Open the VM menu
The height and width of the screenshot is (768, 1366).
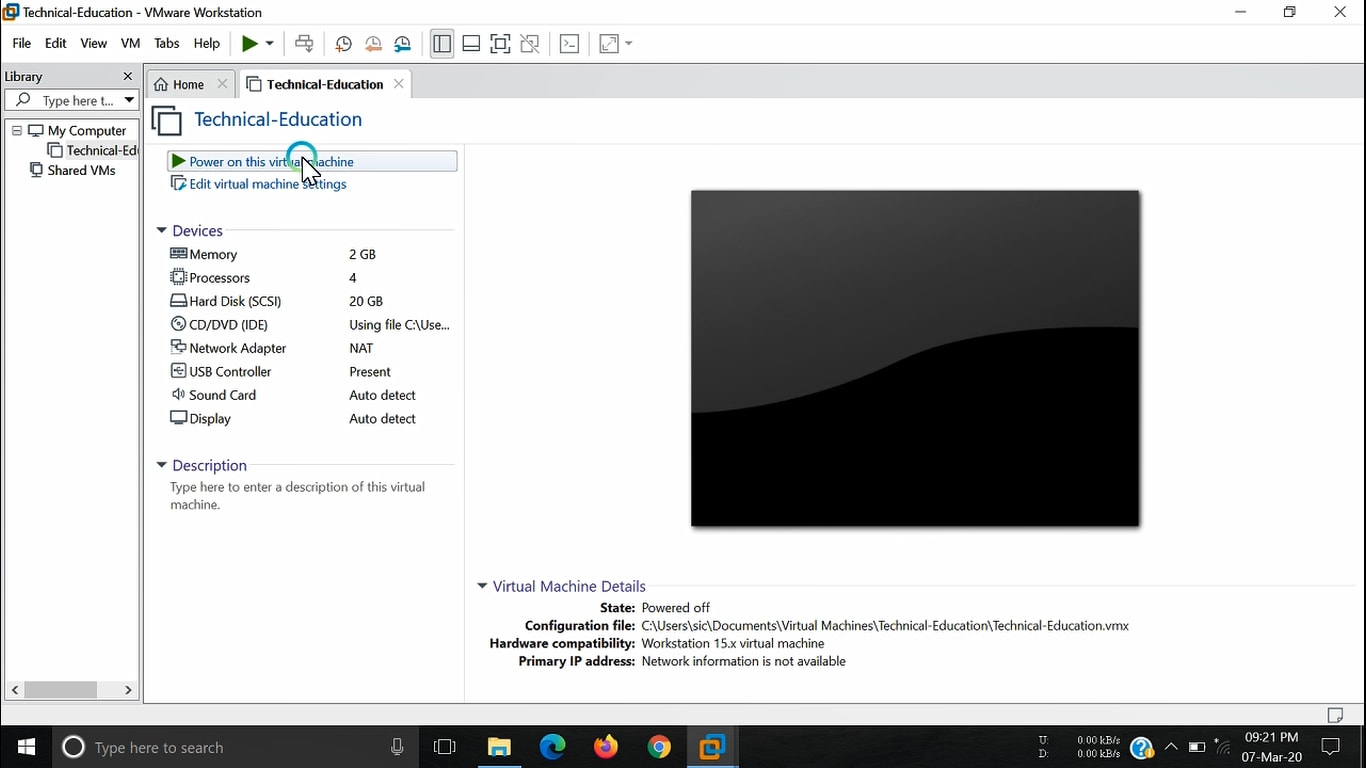click(x=130, y=44)
